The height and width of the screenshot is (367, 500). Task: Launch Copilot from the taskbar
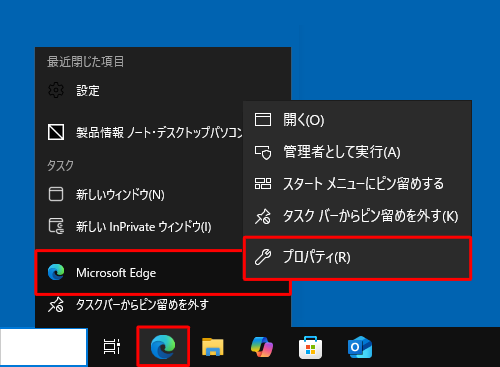262,347
